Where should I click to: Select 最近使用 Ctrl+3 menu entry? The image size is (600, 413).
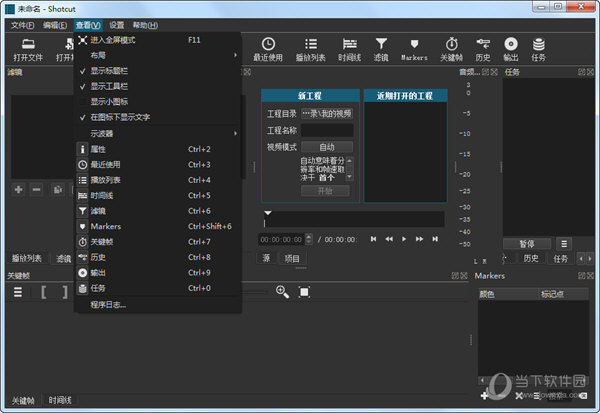click(157, 165)
